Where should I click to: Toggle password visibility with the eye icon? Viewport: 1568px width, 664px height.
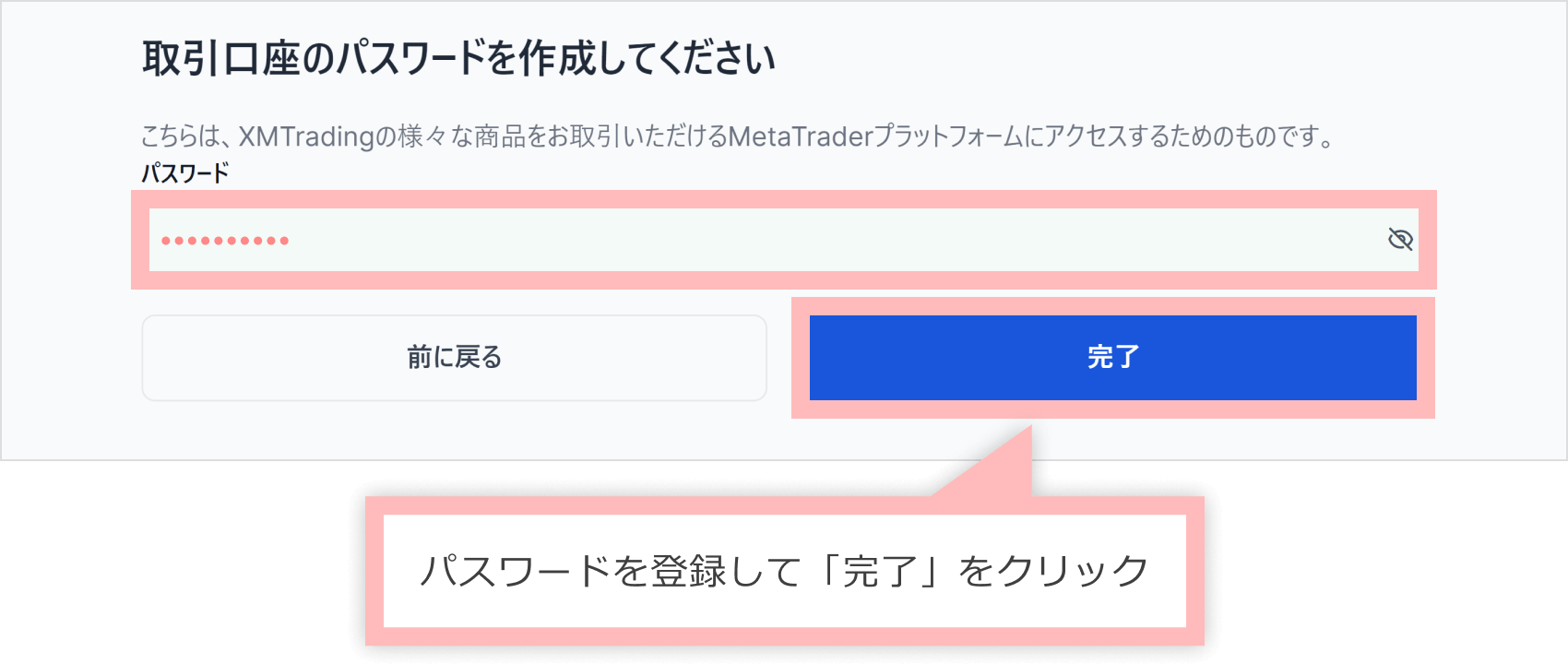(x=1400, y=240)
